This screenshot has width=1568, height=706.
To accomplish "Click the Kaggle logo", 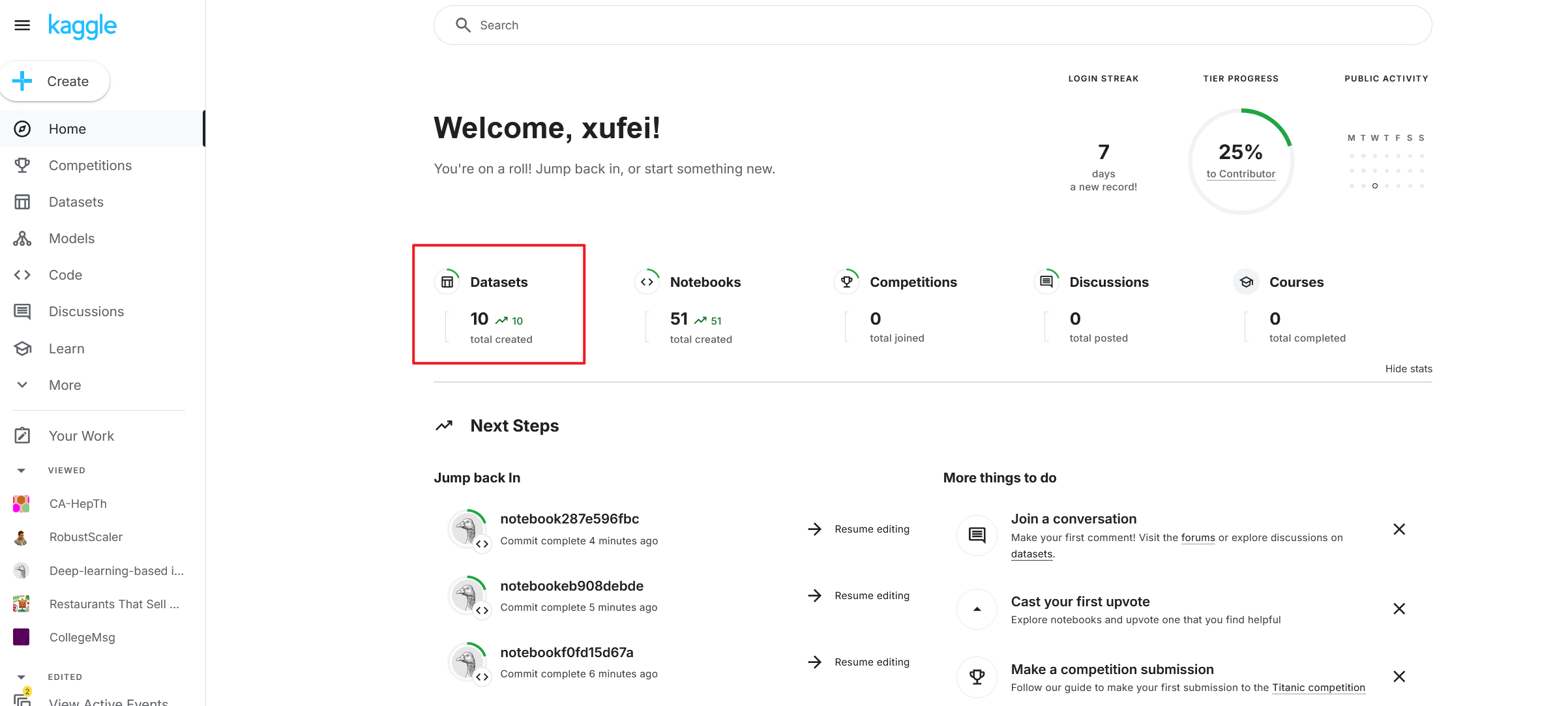I will pyautogui.click(x=82, y=26).
